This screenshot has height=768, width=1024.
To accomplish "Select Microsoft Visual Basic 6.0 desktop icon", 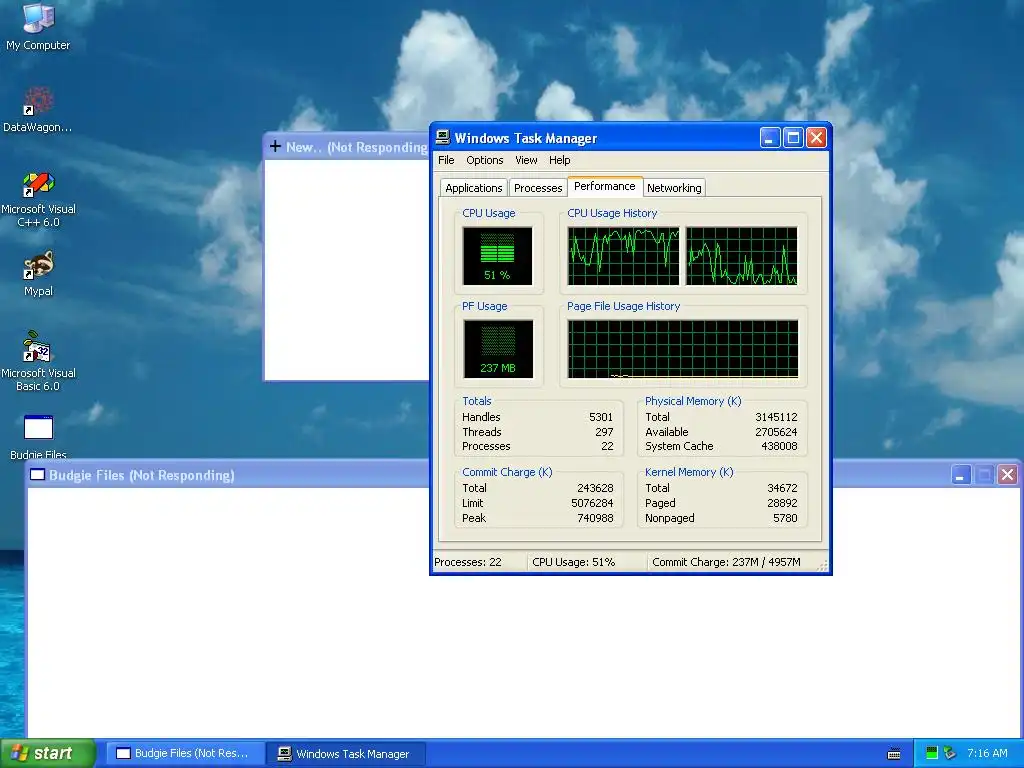I will tap(38, 360).
